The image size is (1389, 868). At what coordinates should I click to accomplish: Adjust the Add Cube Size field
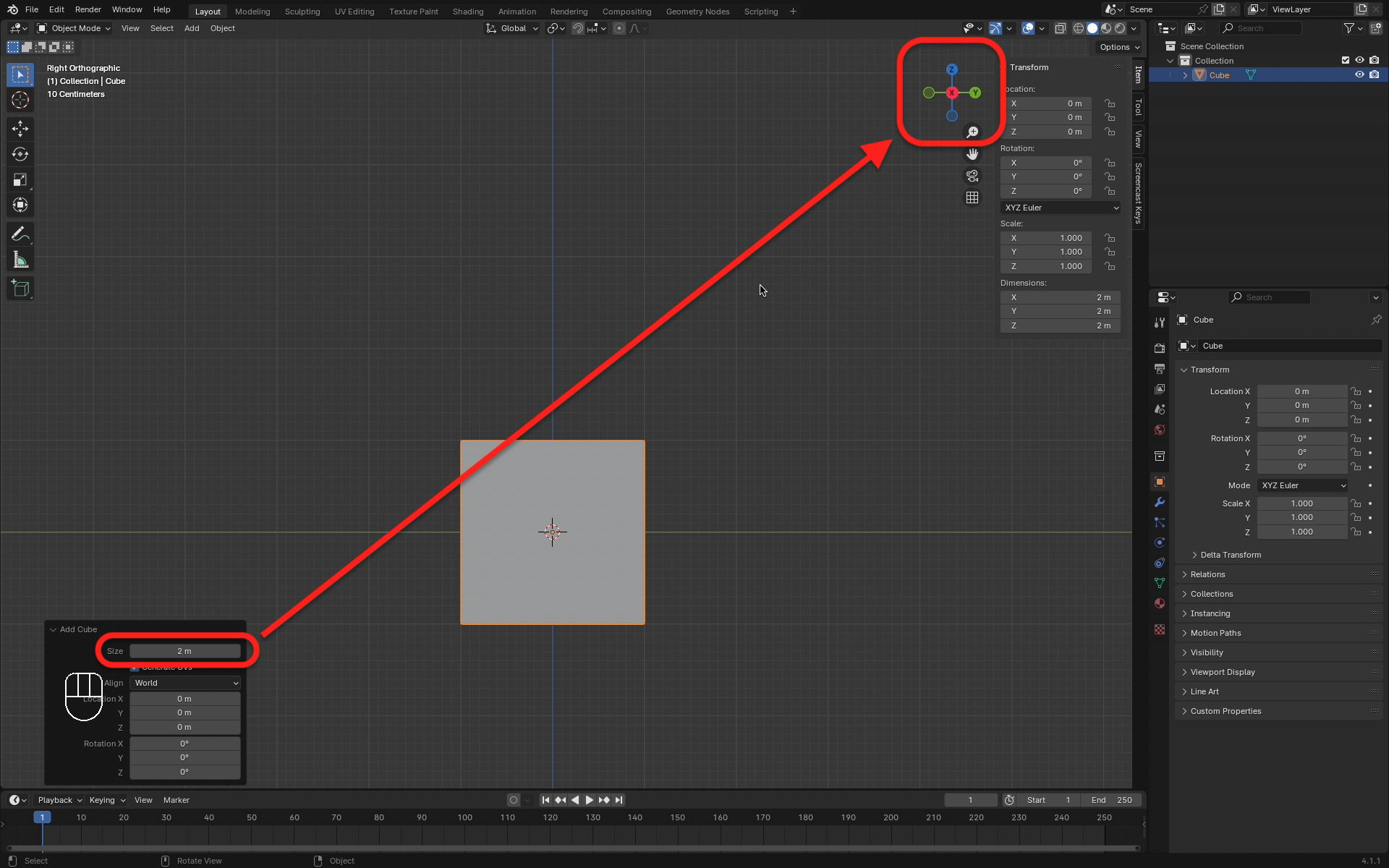[x=185, y=651]
